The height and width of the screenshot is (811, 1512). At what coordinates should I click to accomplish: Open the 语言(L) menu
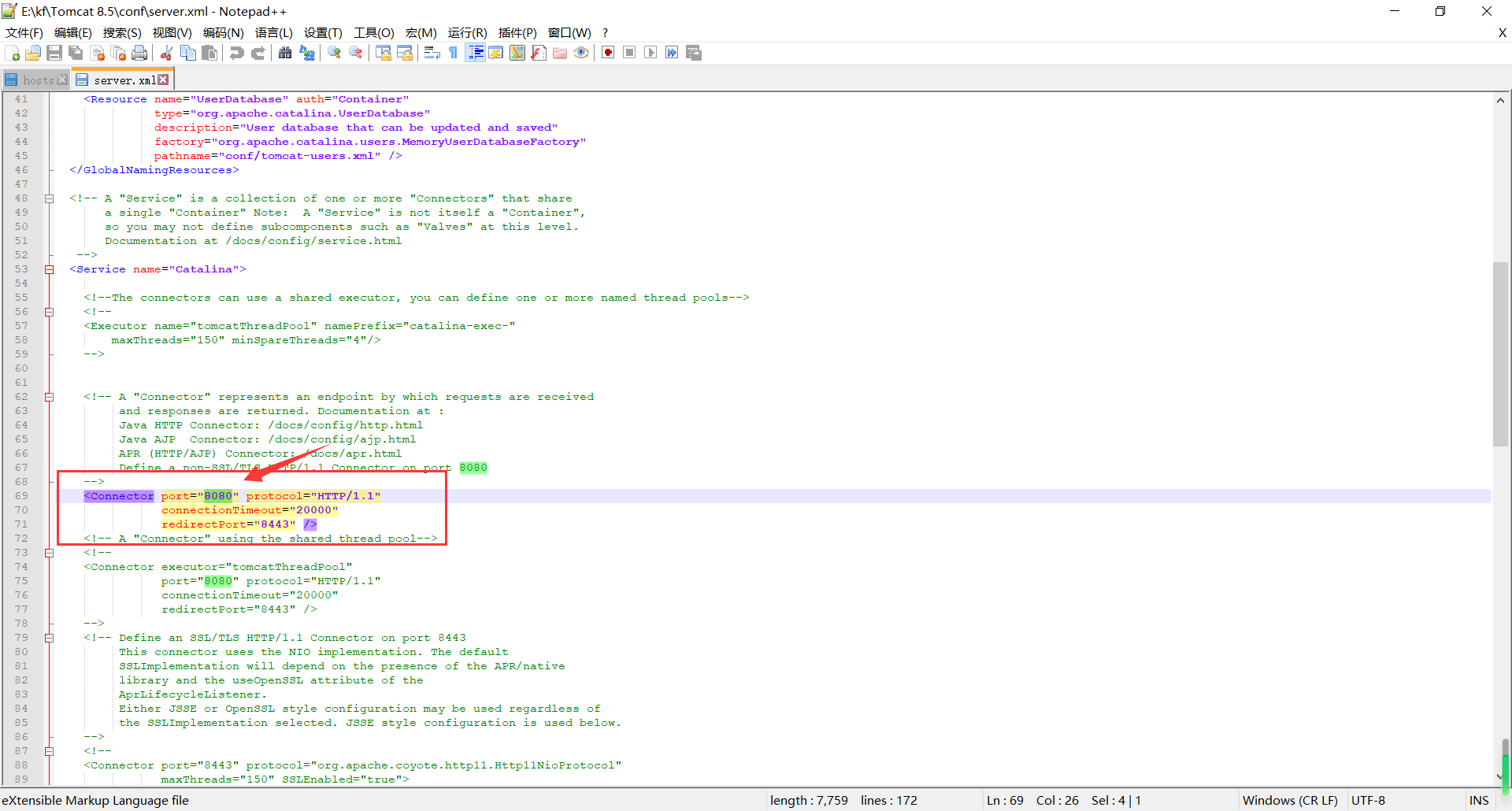pyautogui.click(x=274, y=32)
